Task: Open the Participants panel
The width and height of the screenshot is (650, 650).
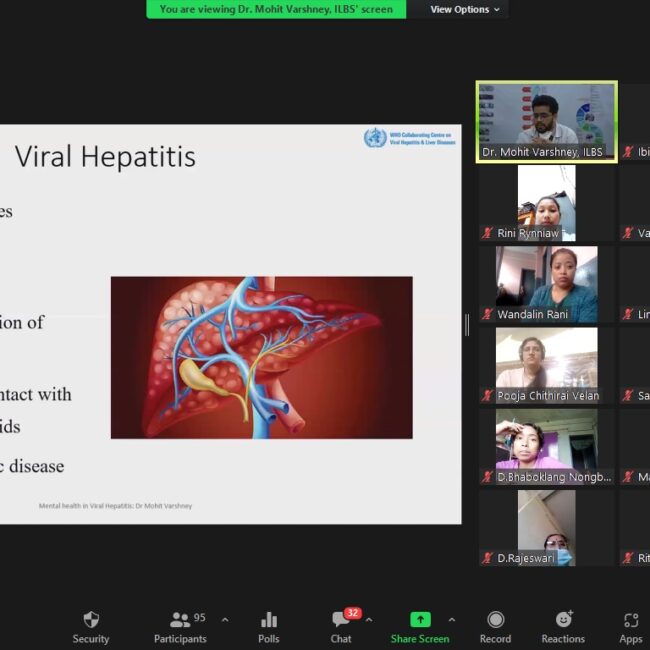Action: click(x=180, y=620)
